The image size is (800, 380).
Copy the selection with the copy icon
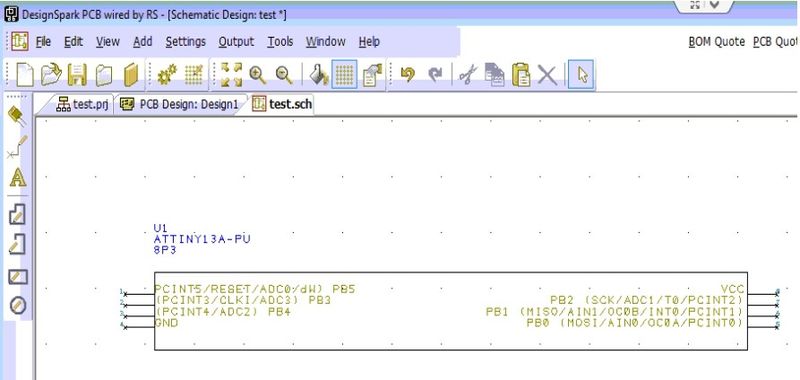pos(494,75)
